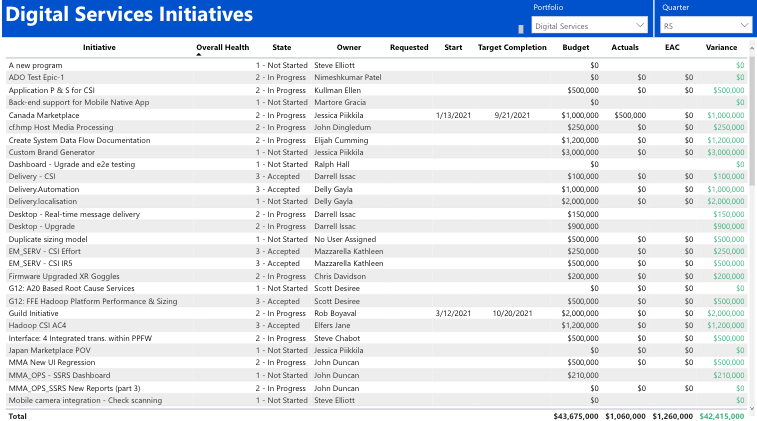Click Custom Brand Generator variance $3,000,000
This screenshot has height=421, width=757.
726,152
